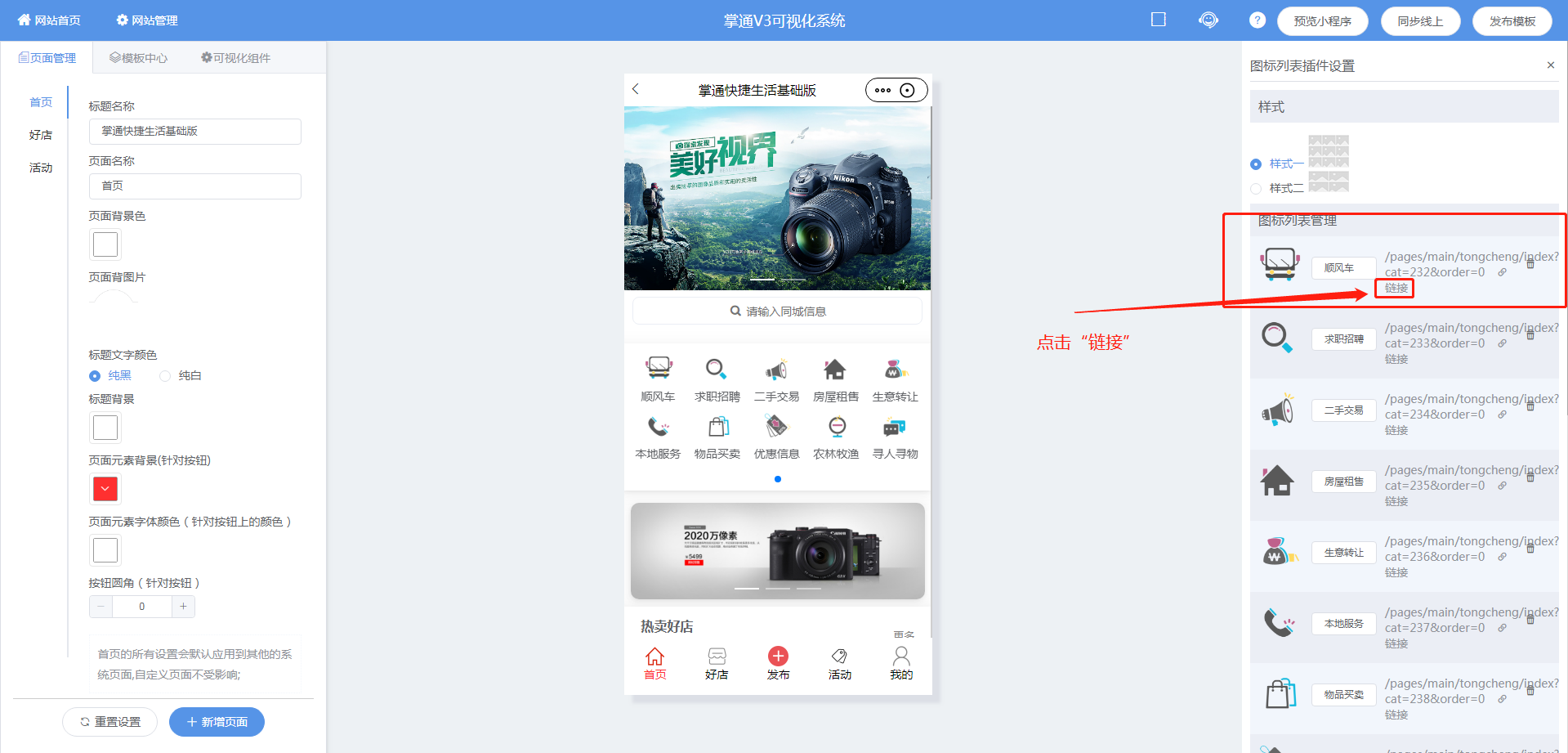Click the 链接 link under cat=236
The image size is (1568, 753).
tap(1396, 572)
